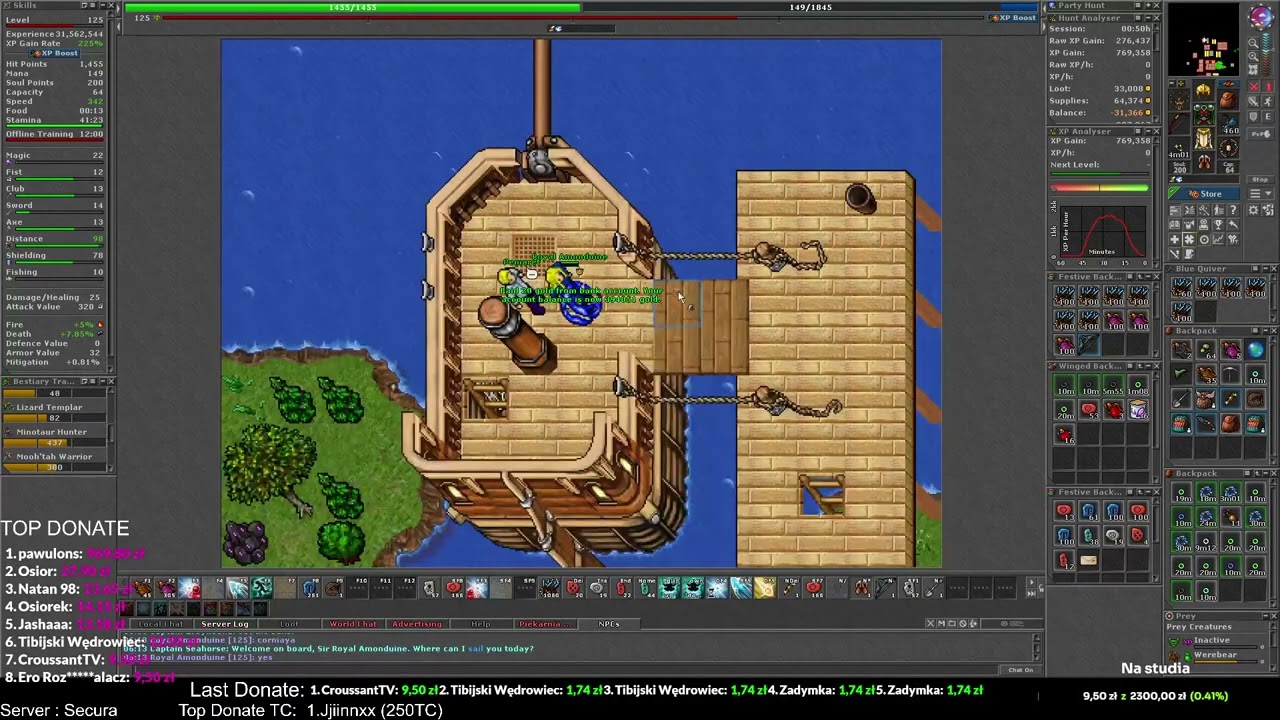The width and height of the screenshot is (1280, 720).
Task: Go up one level in Winged Backpack
Action: tap(1140, 366)
